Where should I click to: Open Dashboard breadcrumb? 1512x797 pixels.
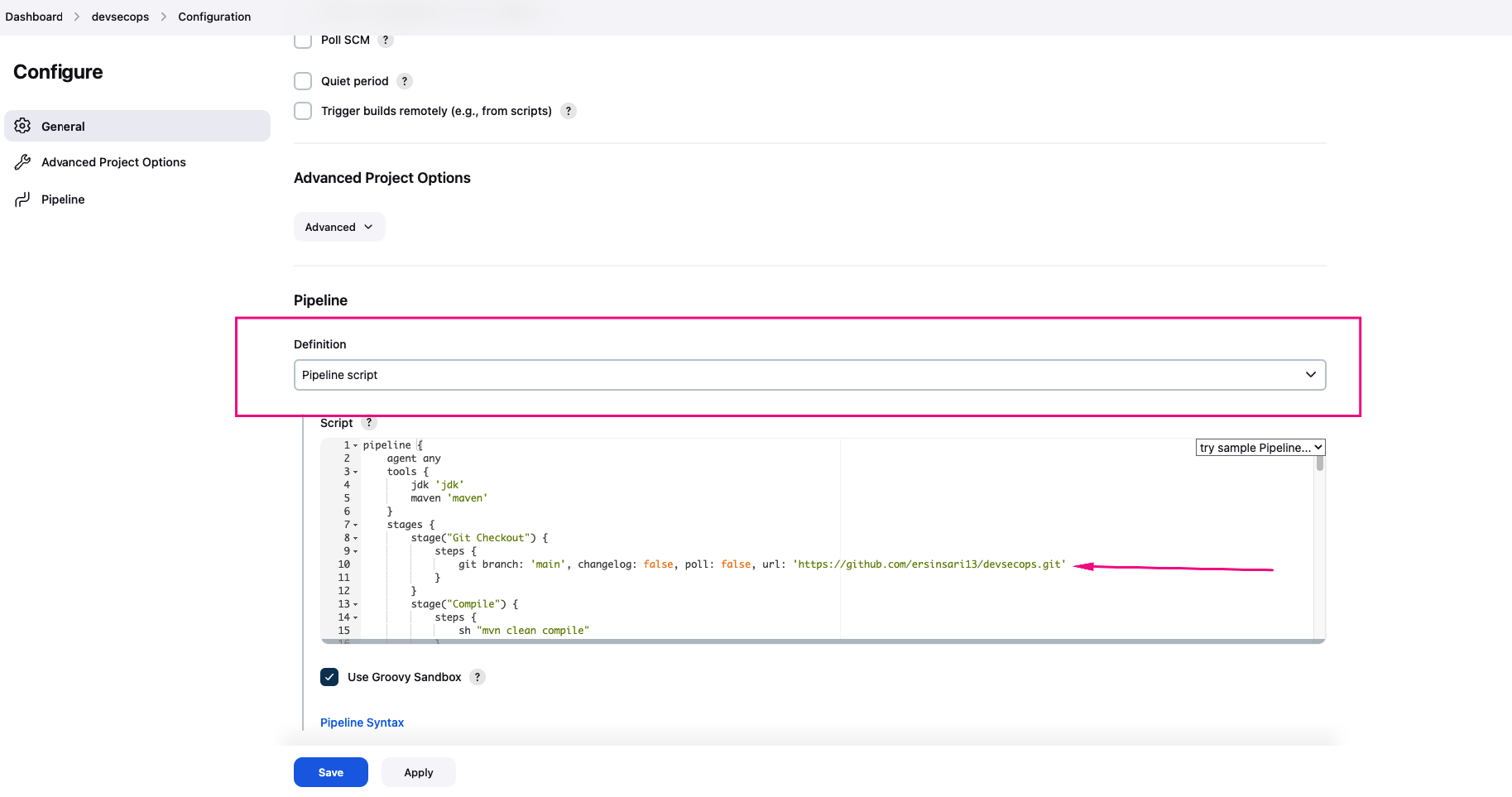(x=34, y=17)
